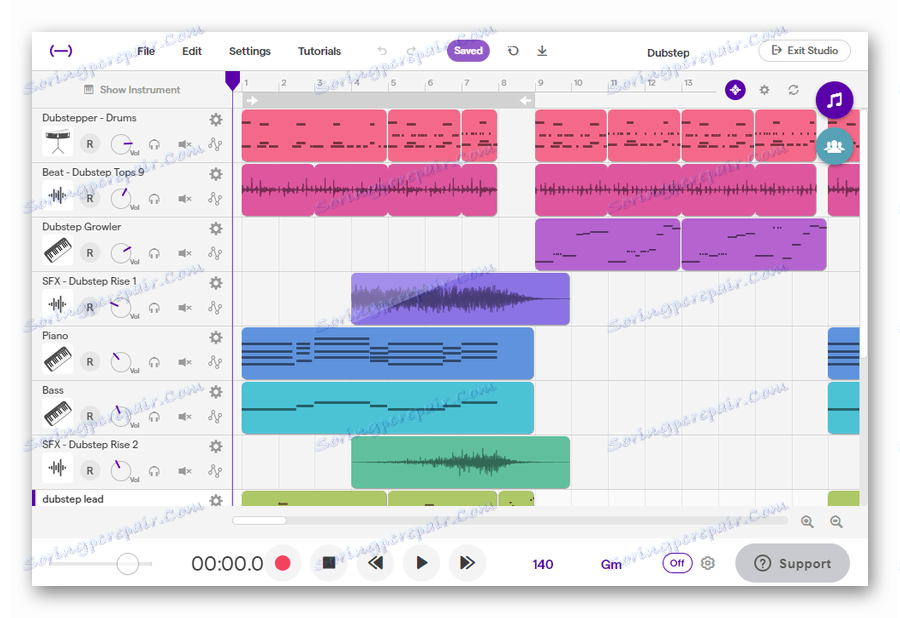Open Piano track settings gear
Viewport: 900px width, 618px height.
(x=216, y=337)
